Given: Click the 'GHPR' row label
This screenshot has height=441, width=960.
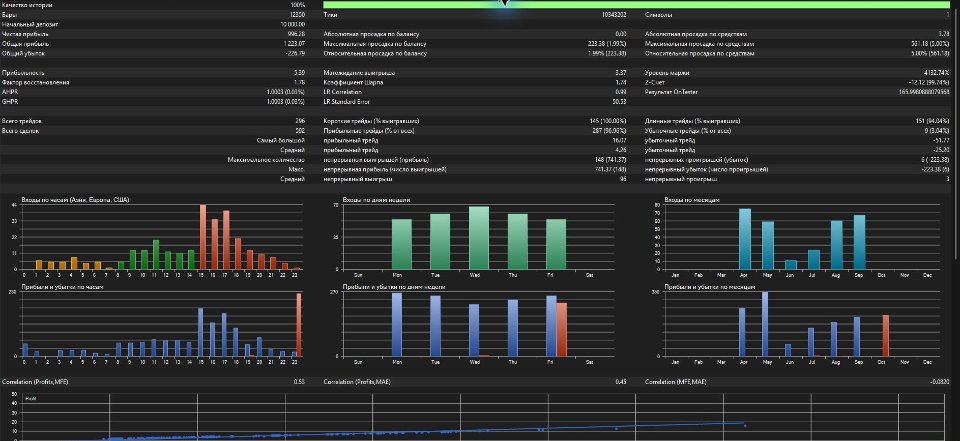Looking at the screenshot, I should 9,102.
